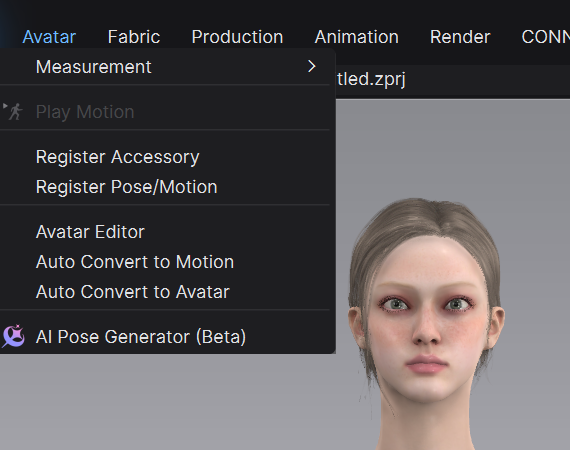Collapse the highlighted Avatar menu
The height and width of the screenshot is (450, 570).
point(49,37)
